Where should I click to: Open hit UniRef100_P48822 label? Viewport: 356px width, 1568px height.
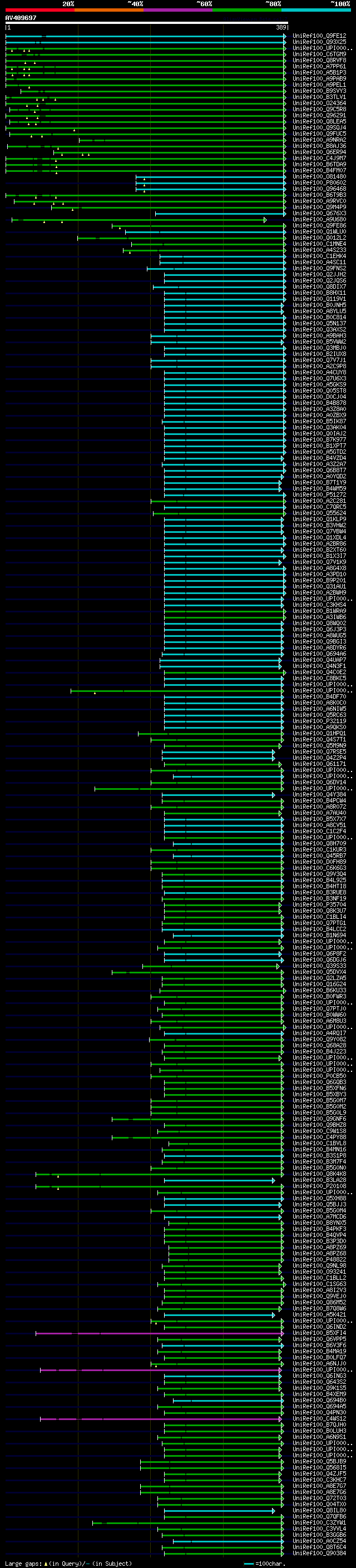coord(319,1259)
